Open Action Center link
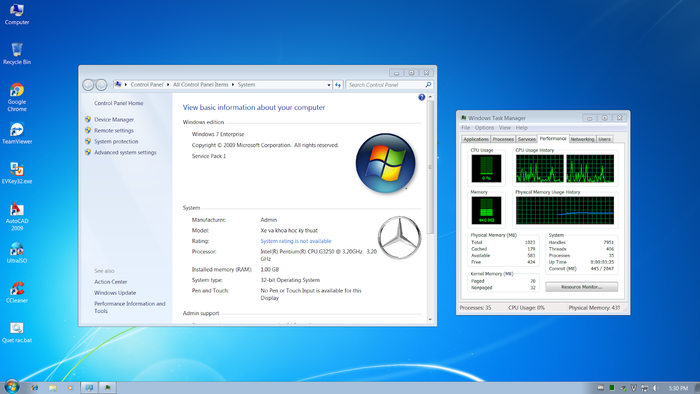 click(x=111, y=282)
